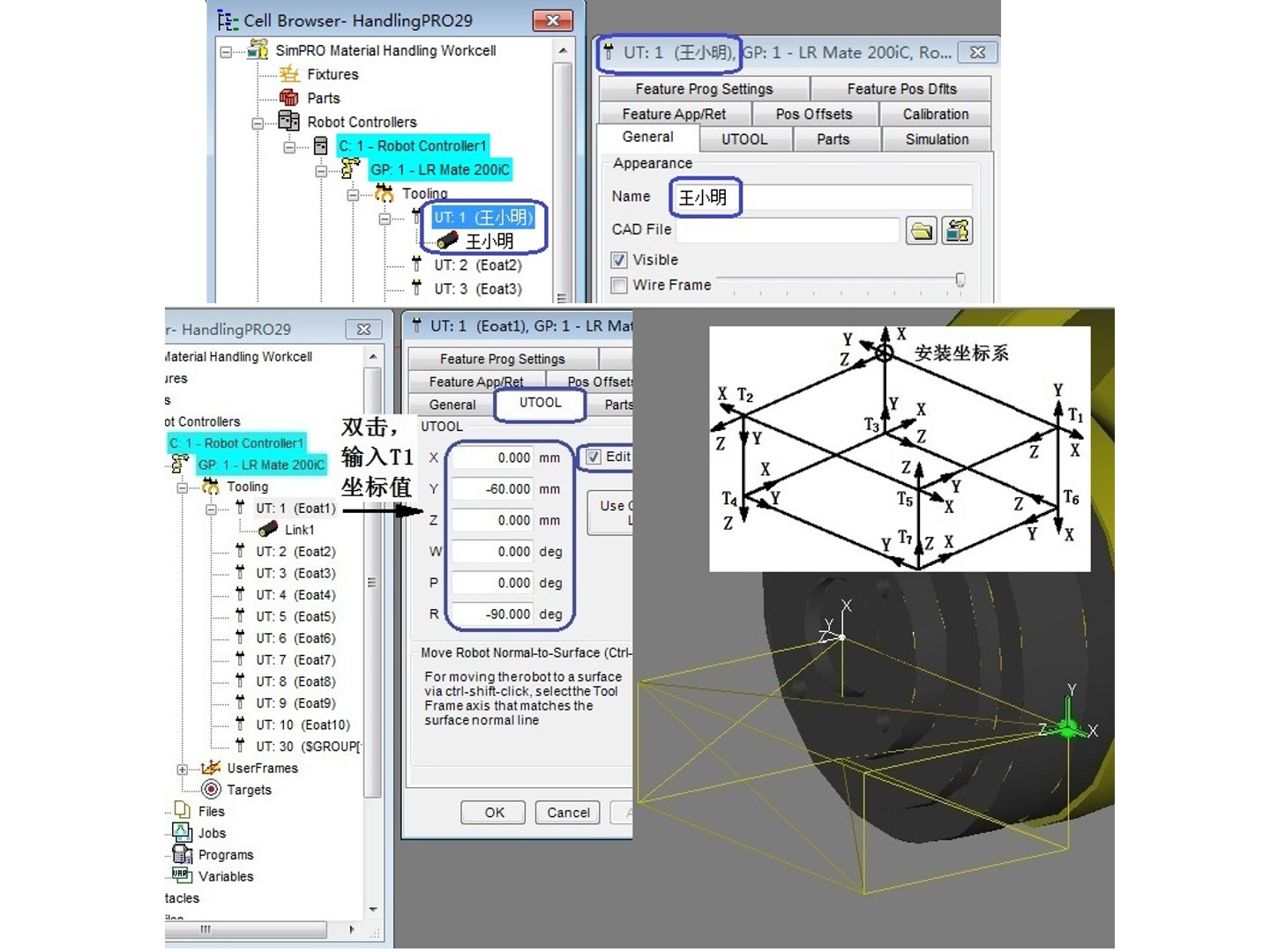The image size is (1270, 952).
Task: Click the tool icon beside UT: 30 ($GROUP
Action: [240, 746]
